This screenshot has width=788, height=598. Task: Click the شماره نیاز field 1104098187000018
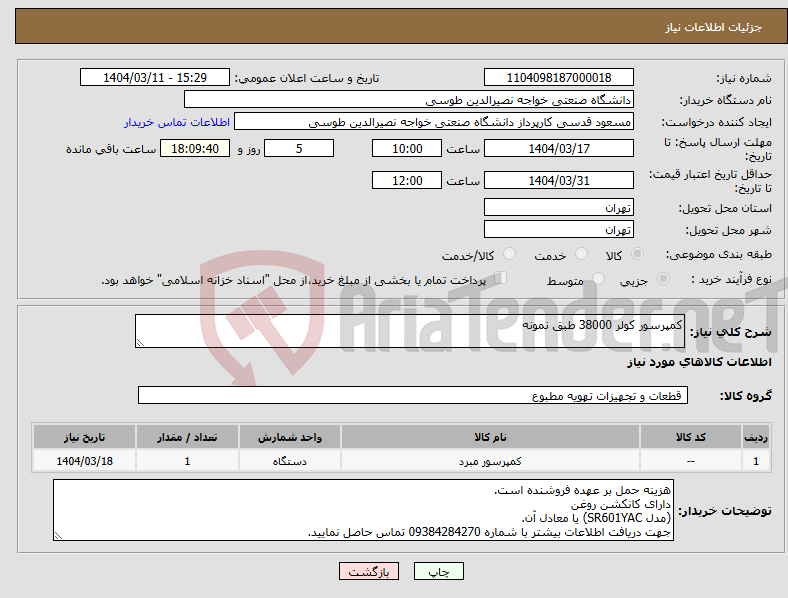[x=558, y=77]
